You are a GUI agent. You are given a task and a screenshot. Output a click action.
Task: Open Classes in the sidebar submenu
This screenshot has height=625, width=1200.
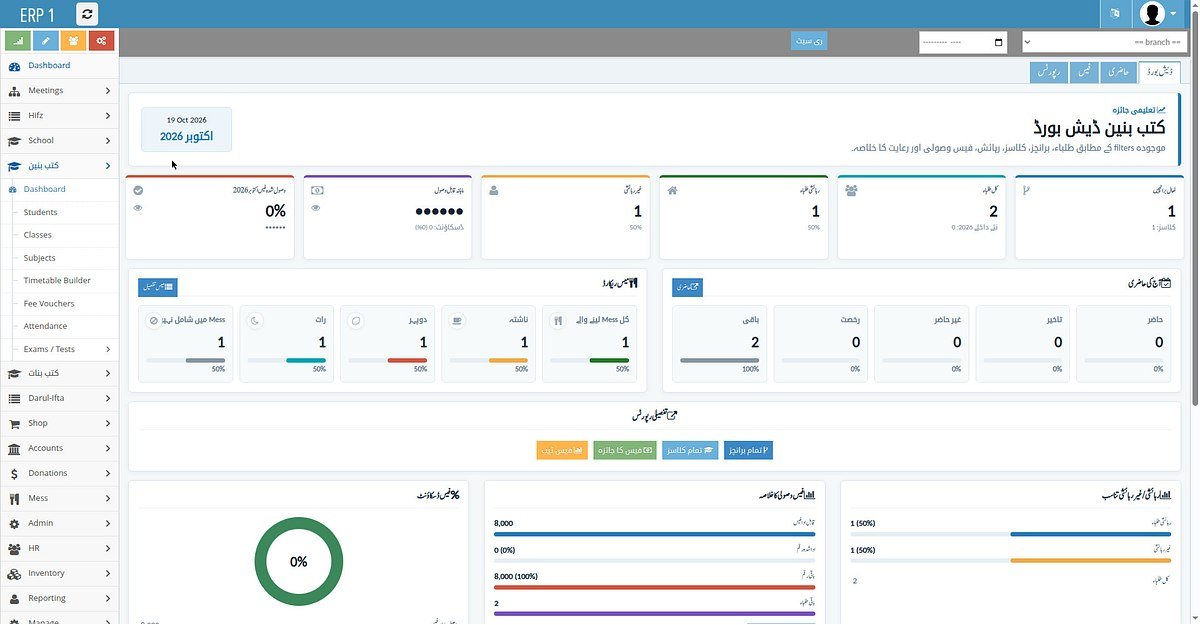click(38, 235)
